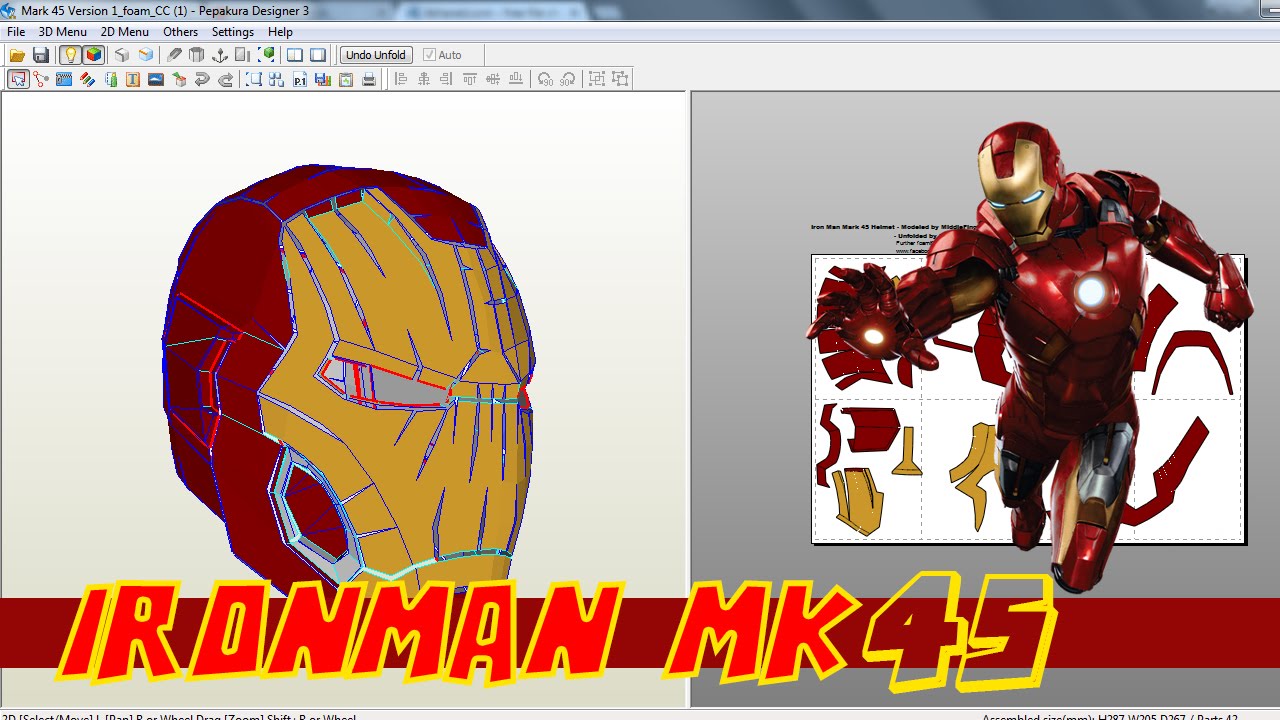
Task: Select the colored pencils edge color tool
Action: coord(87,79)
